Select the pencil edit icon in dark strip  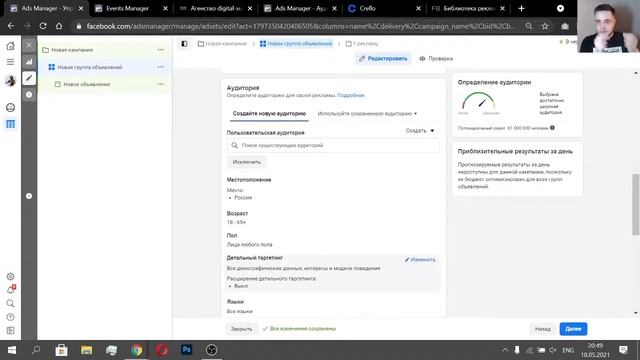coord(29,78)
